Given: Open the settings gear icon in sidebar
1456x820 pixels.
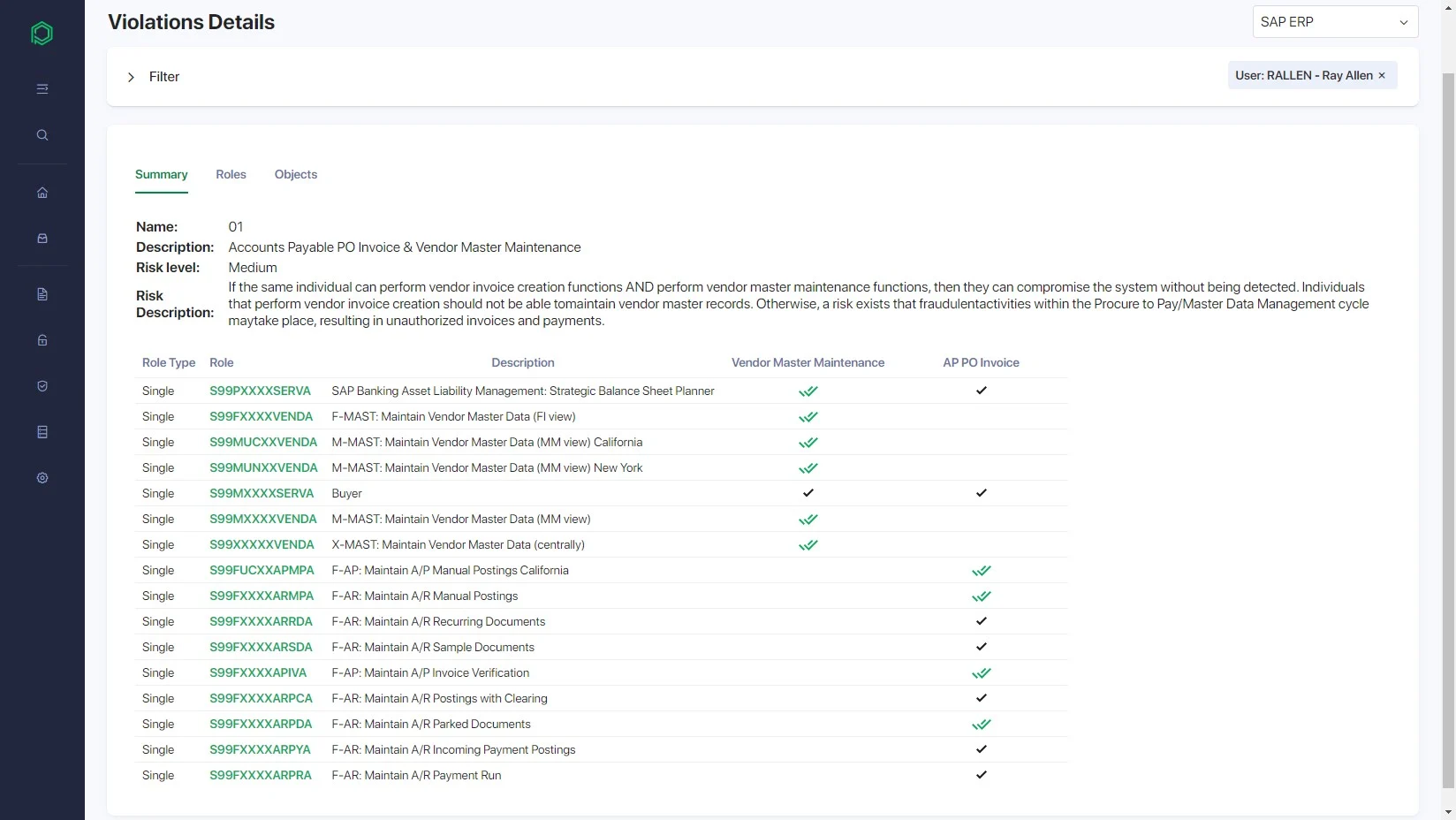Looking at the screenshot, I should pos(42,478).
